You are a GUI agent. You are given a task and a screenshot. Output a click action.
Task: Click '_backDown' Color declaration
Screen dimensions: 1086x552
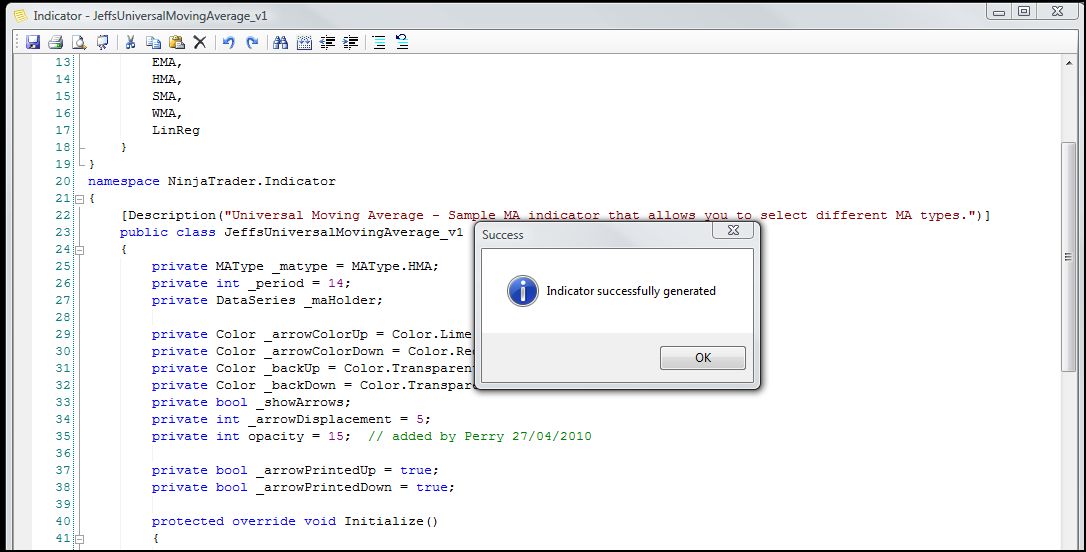pos(312,385)
